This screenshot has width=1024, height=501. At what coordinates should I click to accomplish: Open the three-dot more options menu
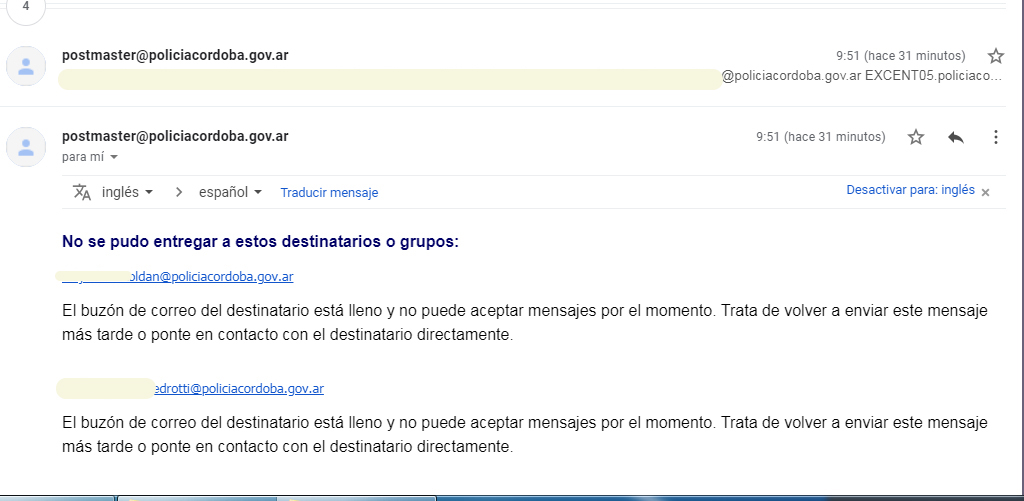995,137
